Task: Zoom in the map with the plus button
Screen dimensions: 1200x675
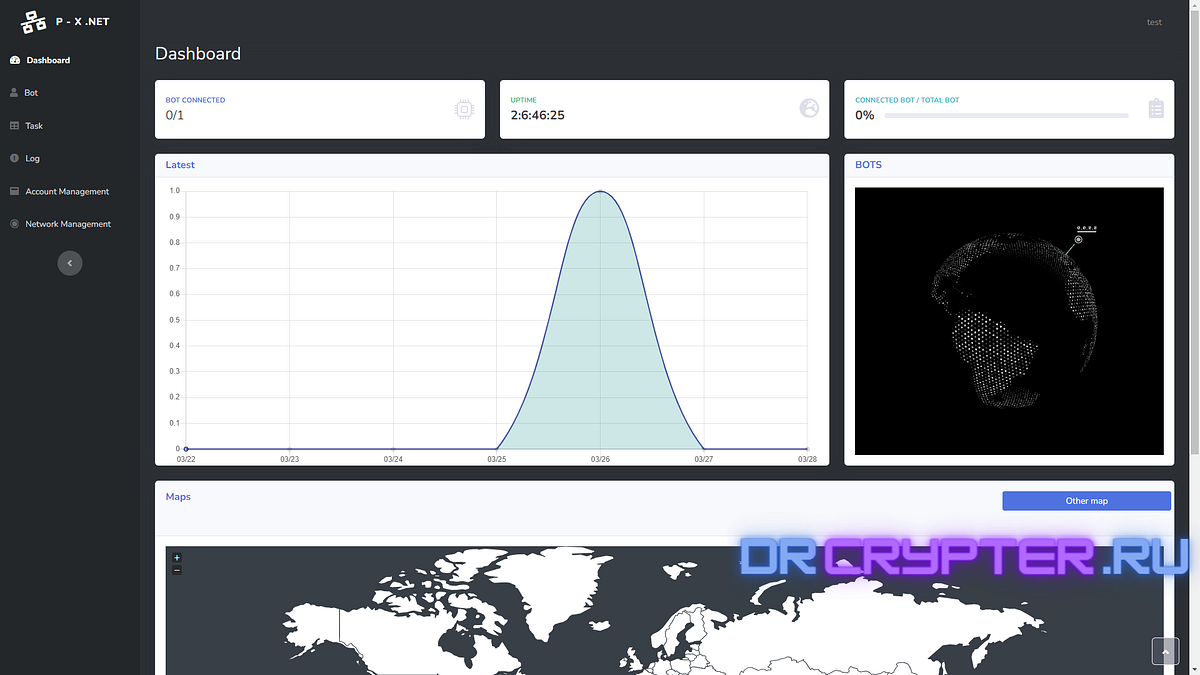Action: 176,556
